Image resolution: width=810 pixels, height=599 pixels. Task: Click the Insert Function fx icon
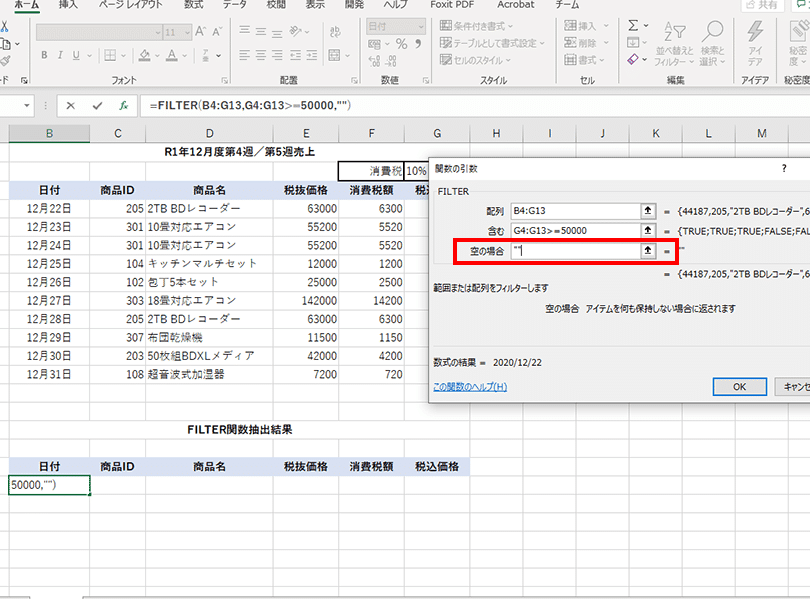click(x=123, y=105)
